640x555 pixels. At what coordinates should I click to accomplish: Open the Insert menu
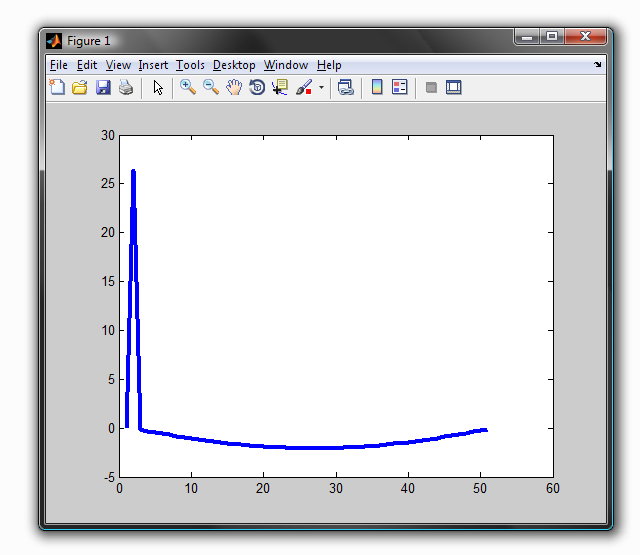tap(153, 65)
